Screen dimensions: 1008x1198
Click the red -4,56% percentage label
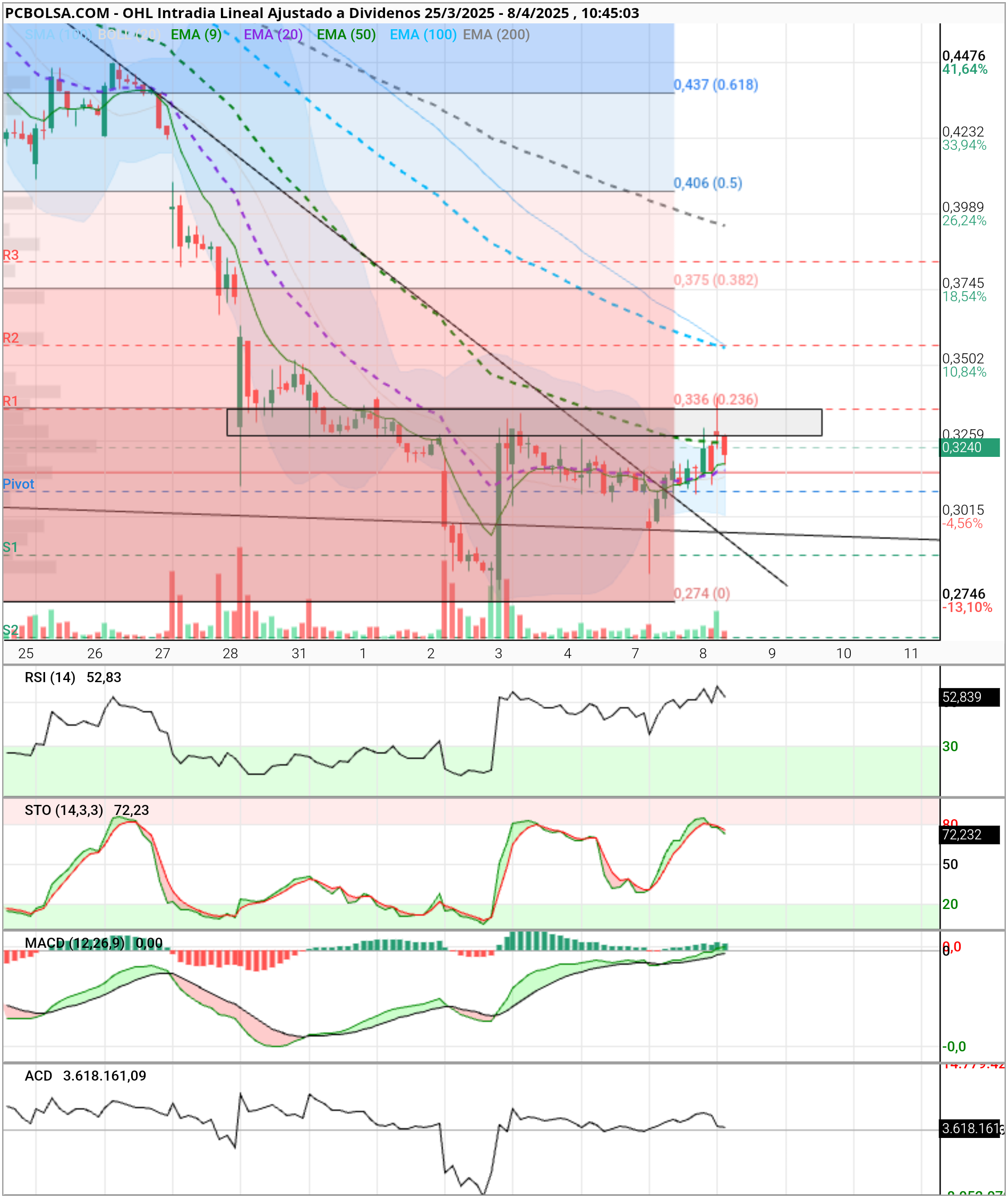963,523
